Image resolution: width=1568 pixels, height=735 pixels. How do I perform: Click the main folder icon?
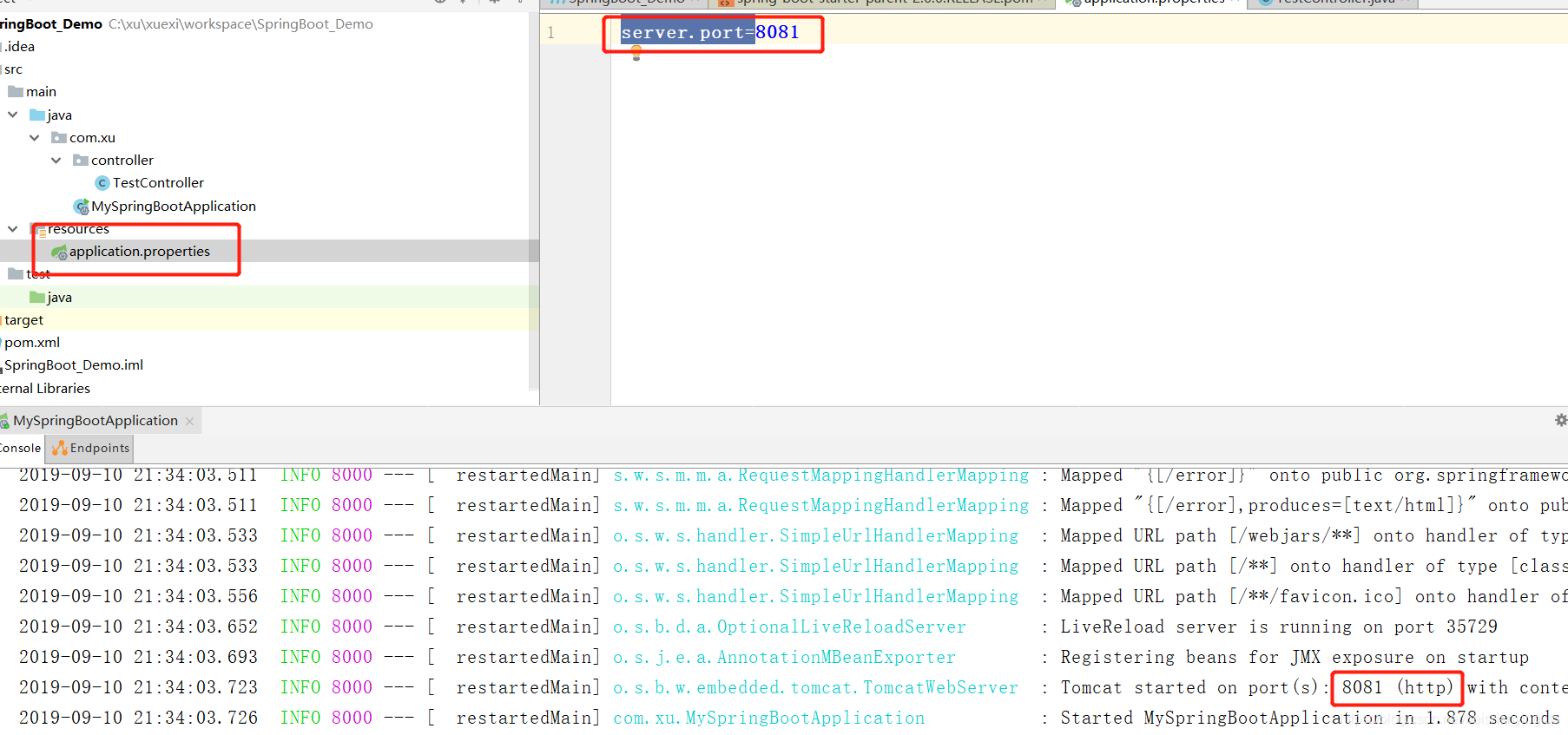(x=16, y=91)
